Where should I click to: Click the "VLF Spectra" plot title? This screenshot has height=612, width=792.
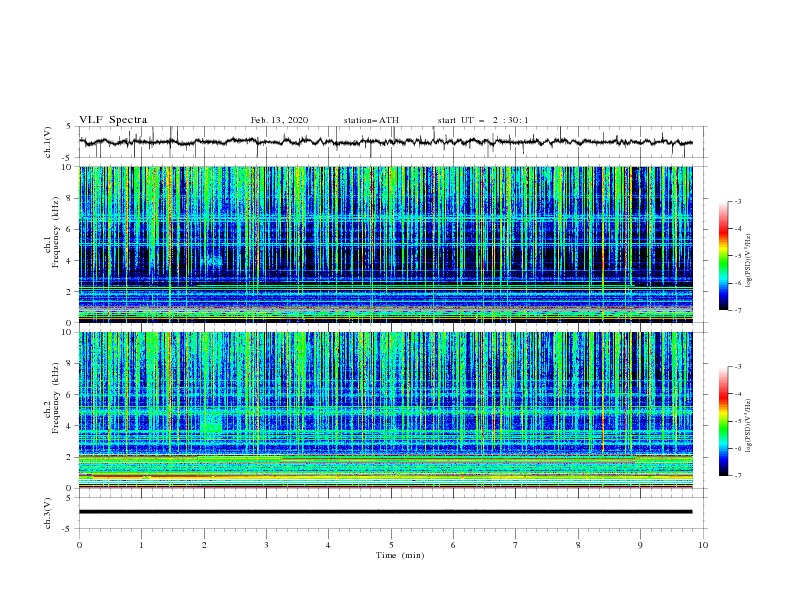tap(113, 120)
